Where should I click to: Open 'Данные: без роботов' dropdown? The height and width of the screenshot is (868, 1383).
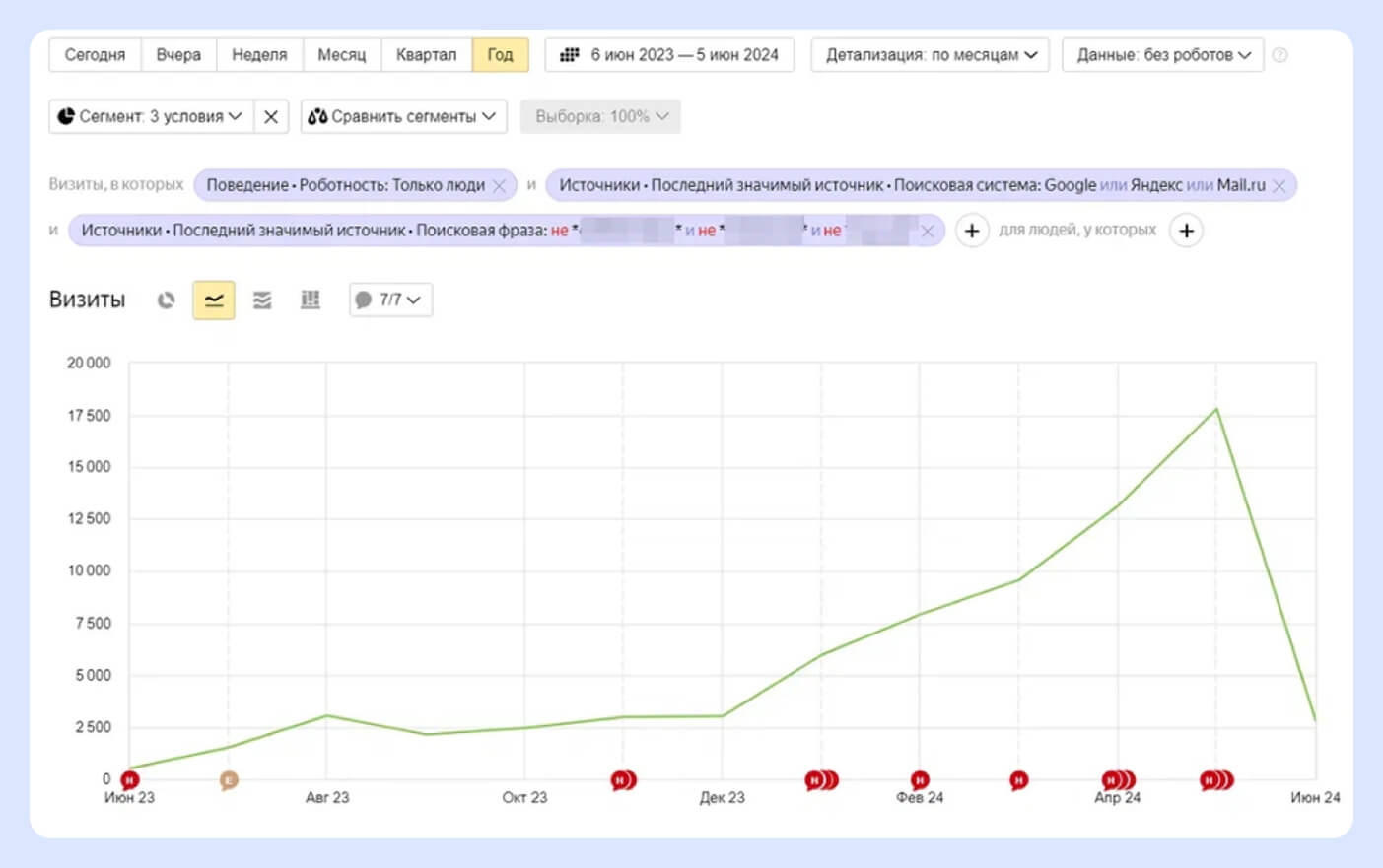1163,55
